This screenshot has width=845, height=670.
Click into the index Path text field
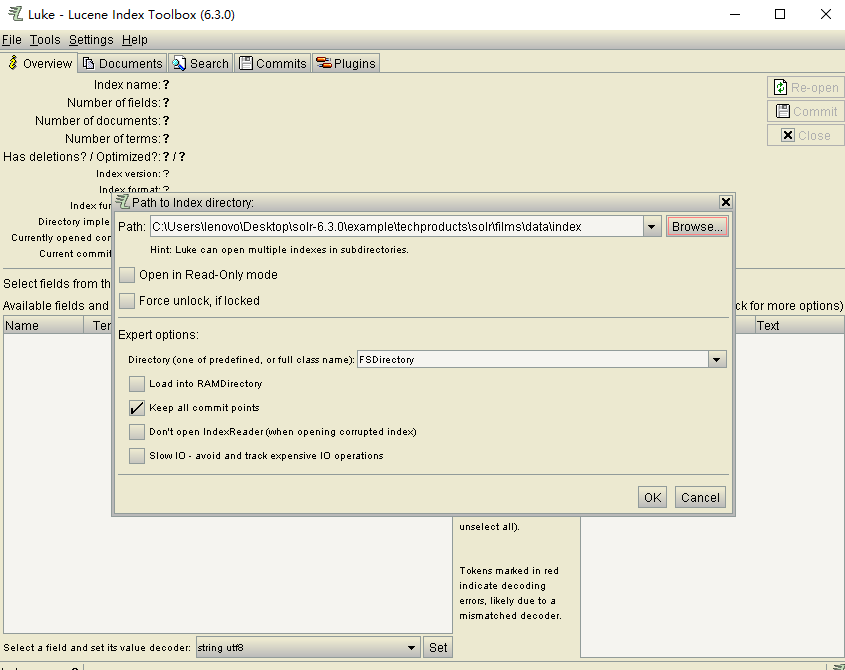pyautogui.click(x=397, y=226)
